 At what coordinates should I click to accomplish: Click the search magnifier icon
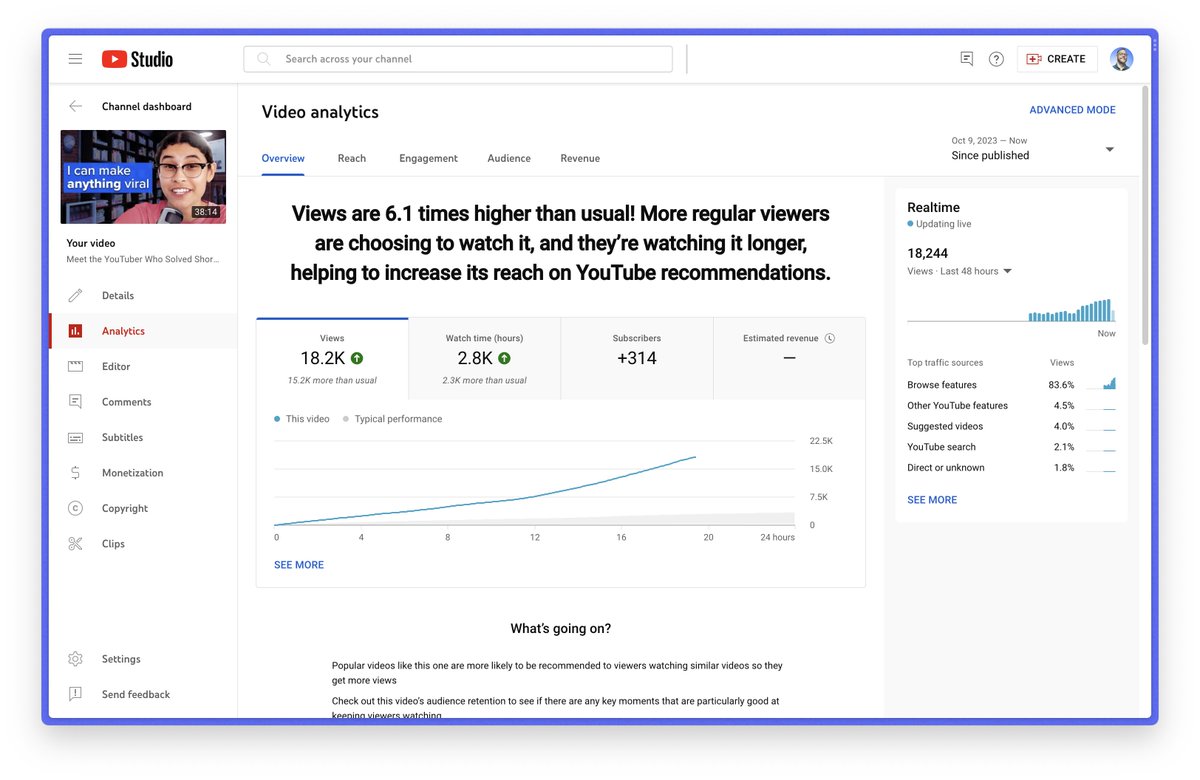pos(264,59)
